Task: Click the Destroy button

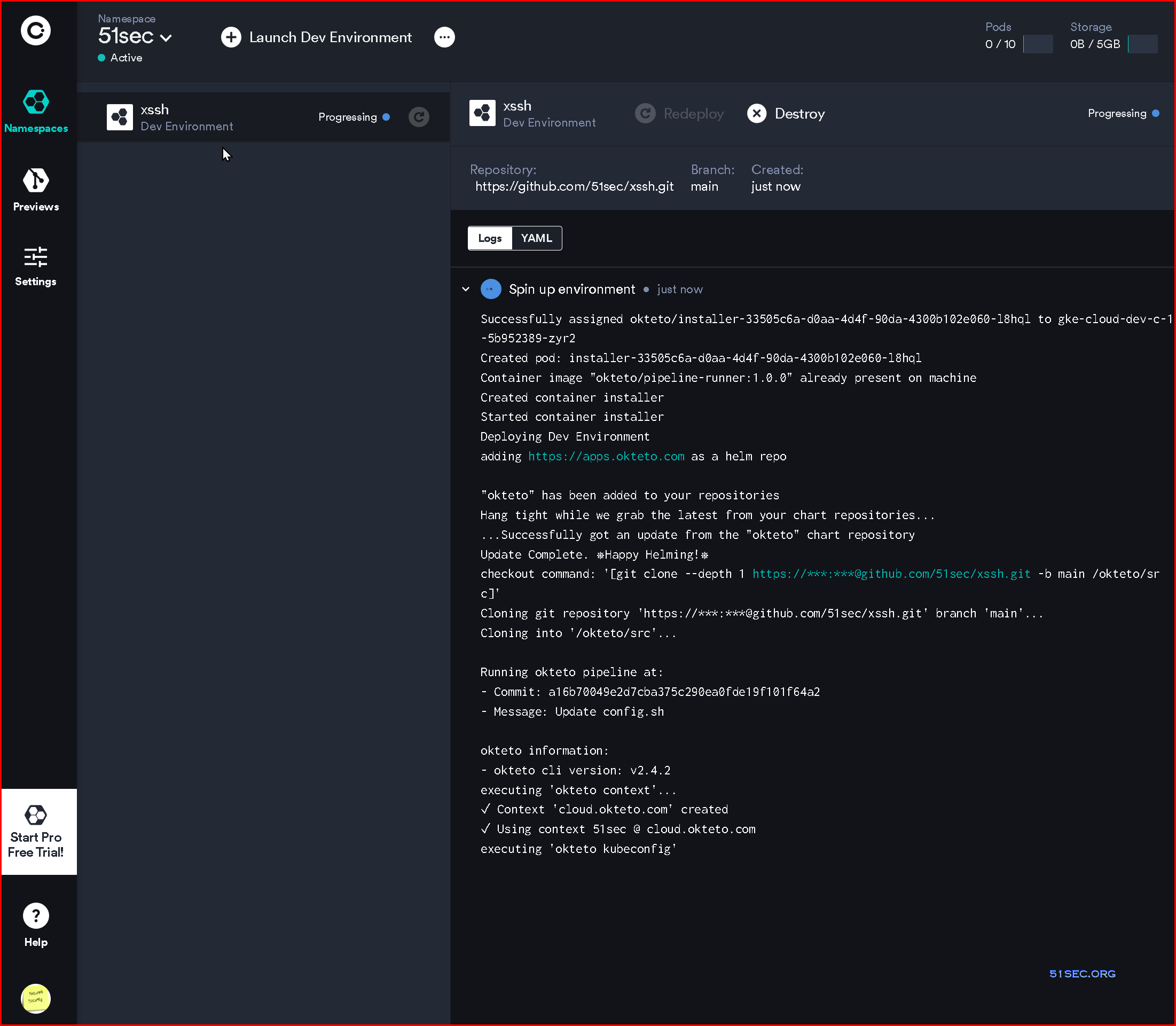Action: click(x=786, y=113)
